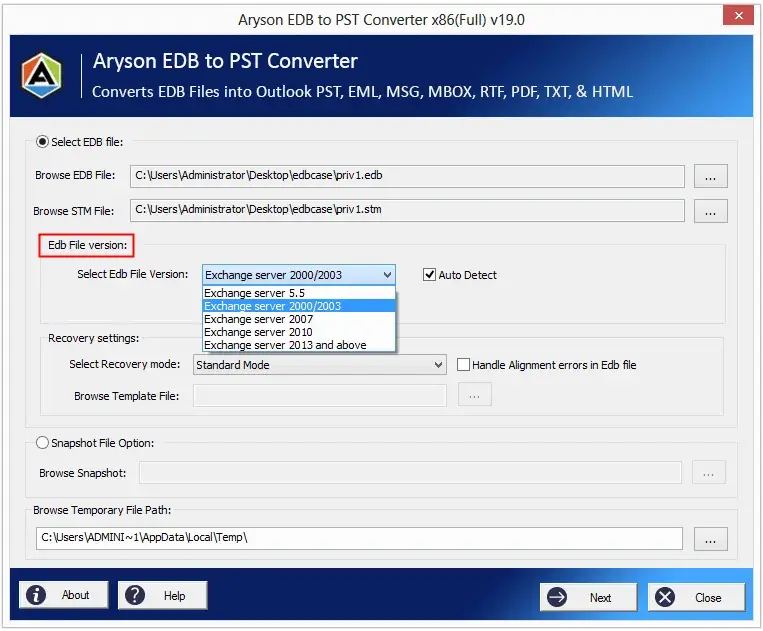
Task: Click the Browse Snapshot ellipsis button
Action: click(x=708, y=472)
